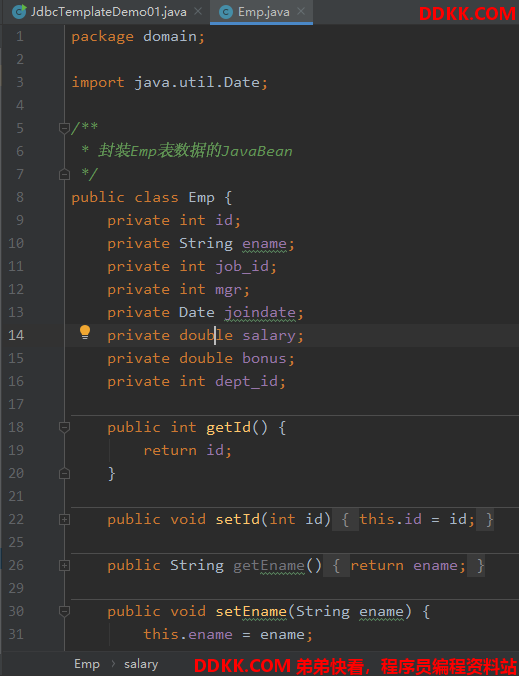Screen dimensions: 519x676
Task: Expand the folded getEname method
Action: 64,565
